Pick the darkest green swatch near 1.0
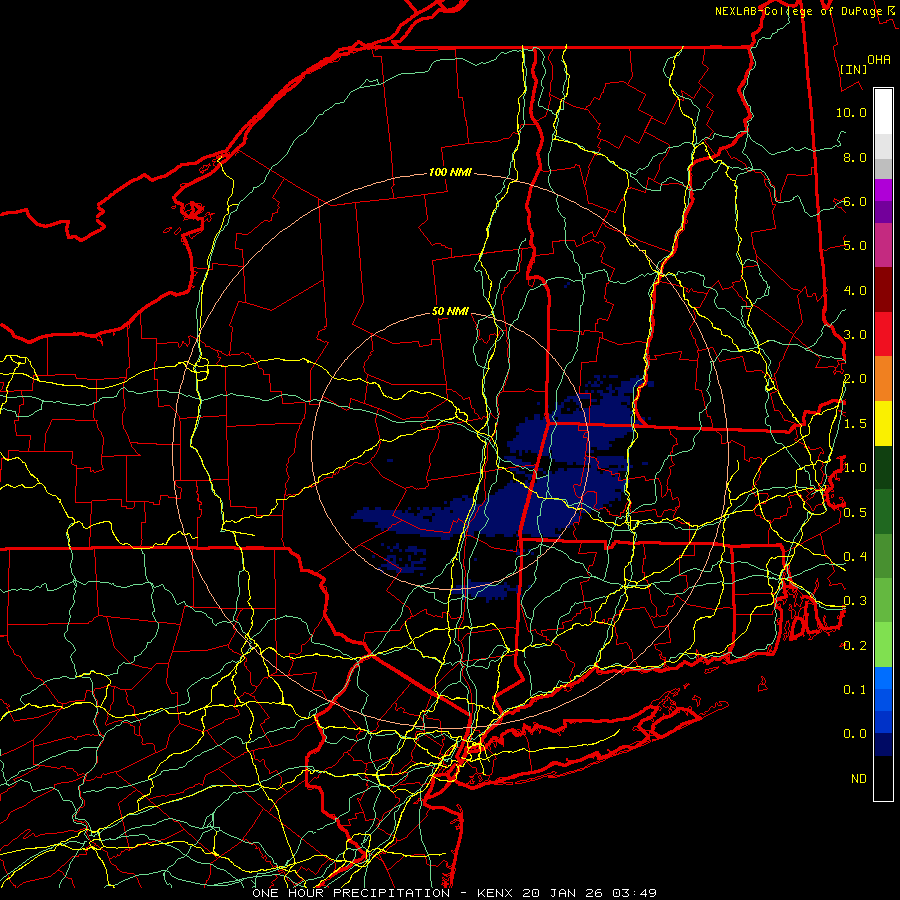This screenshot has width=900, height=900. pyautogui.click(x=883, y=467)
